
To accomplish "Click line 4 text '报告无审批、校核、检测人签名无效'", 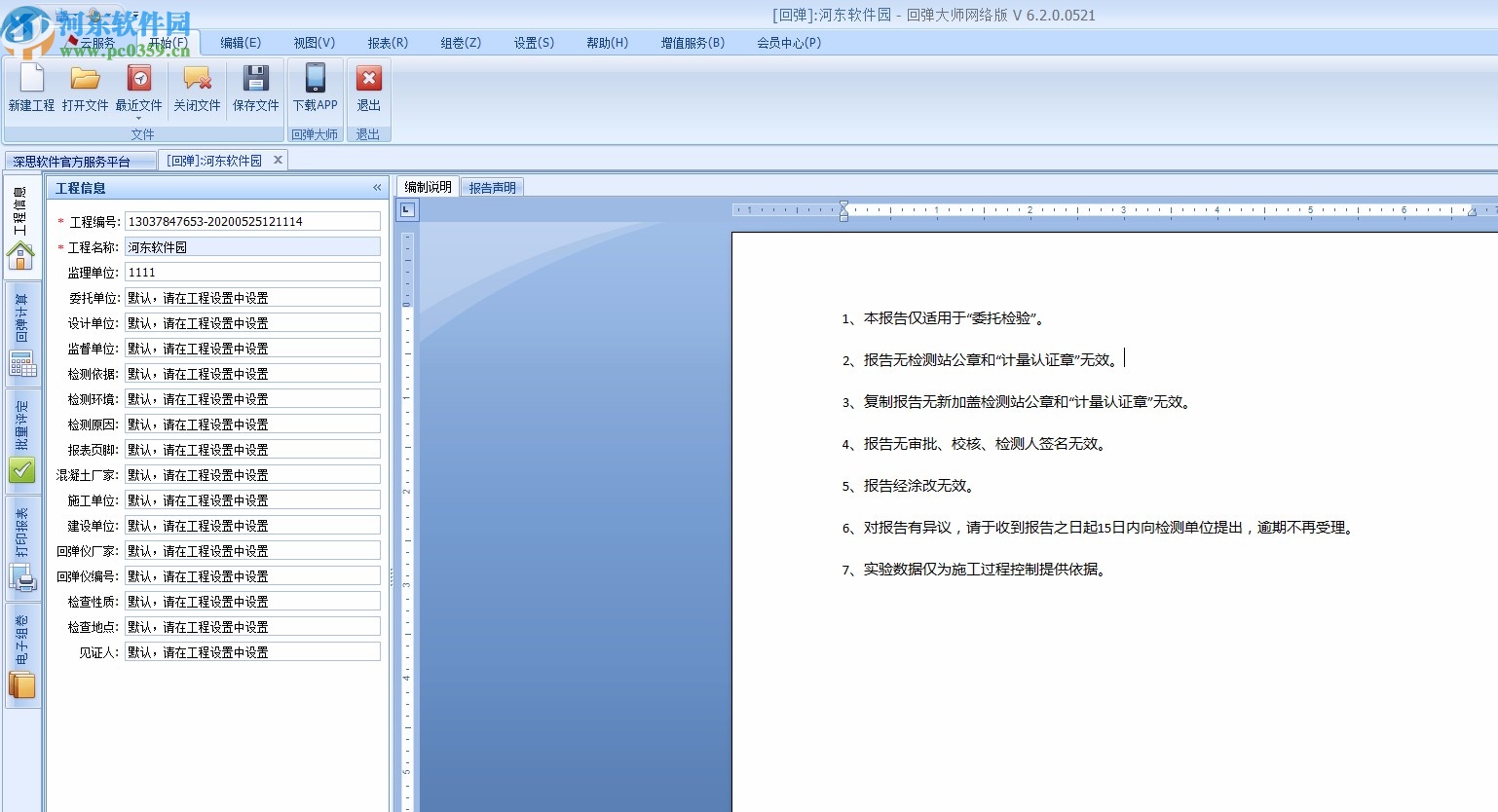I will [985, 444].
